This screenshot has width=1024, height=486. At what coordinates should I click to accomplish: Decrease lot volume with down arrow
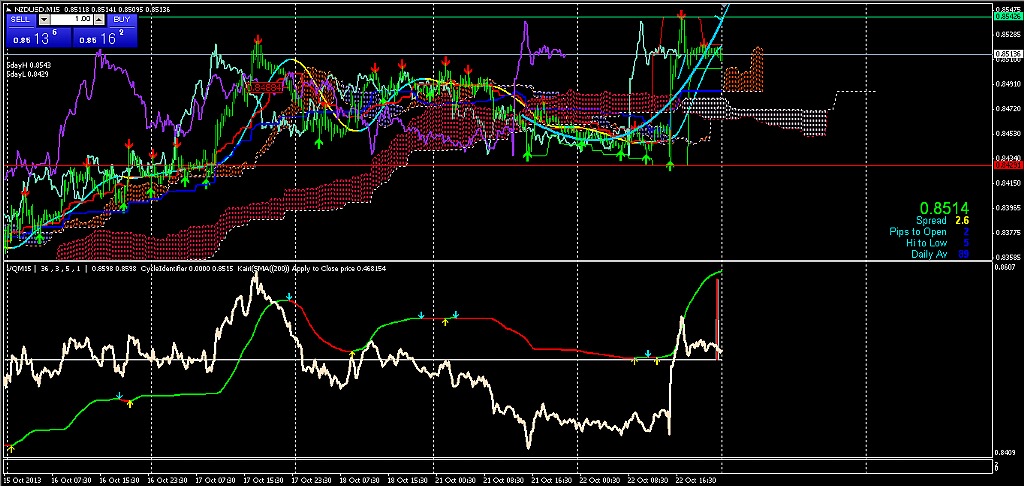(x=46, y=19)
